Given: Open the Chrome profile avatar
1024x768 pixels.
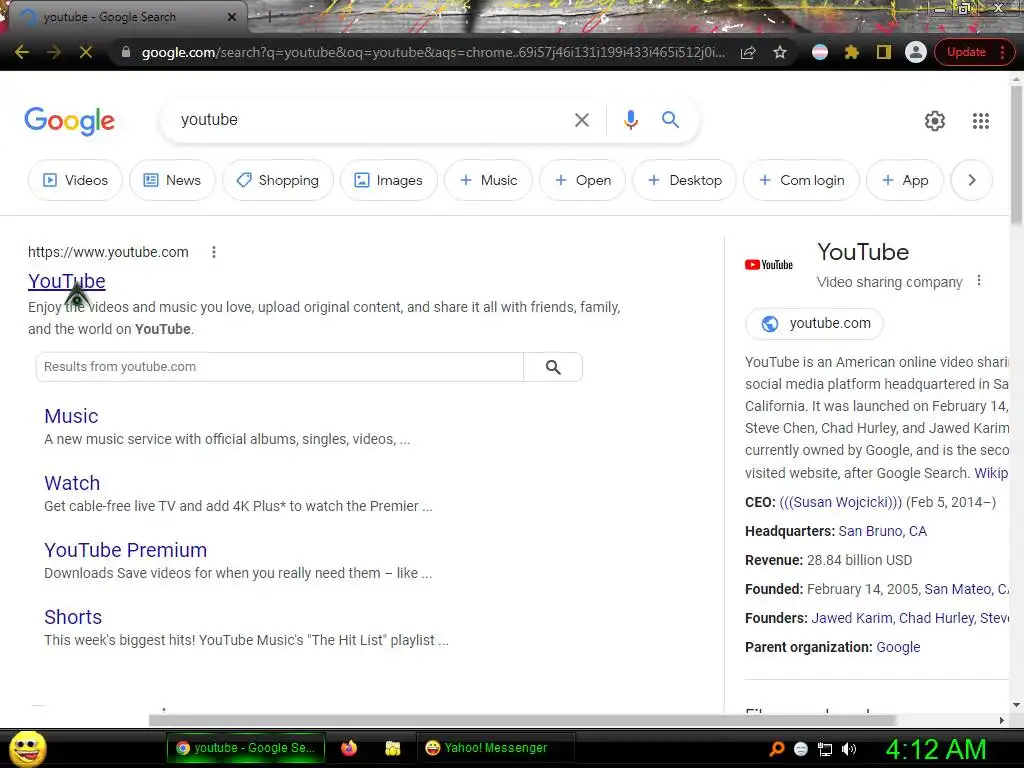Looking at the screenshot, I should 916,52.
